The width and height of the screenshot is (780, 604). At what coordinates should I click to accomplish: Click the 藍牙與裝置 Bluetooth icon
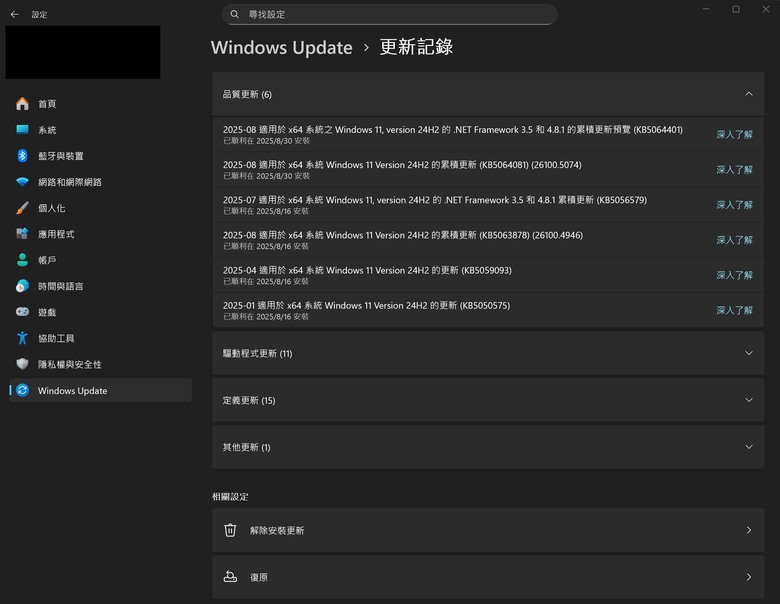click(x=22, y=156)
